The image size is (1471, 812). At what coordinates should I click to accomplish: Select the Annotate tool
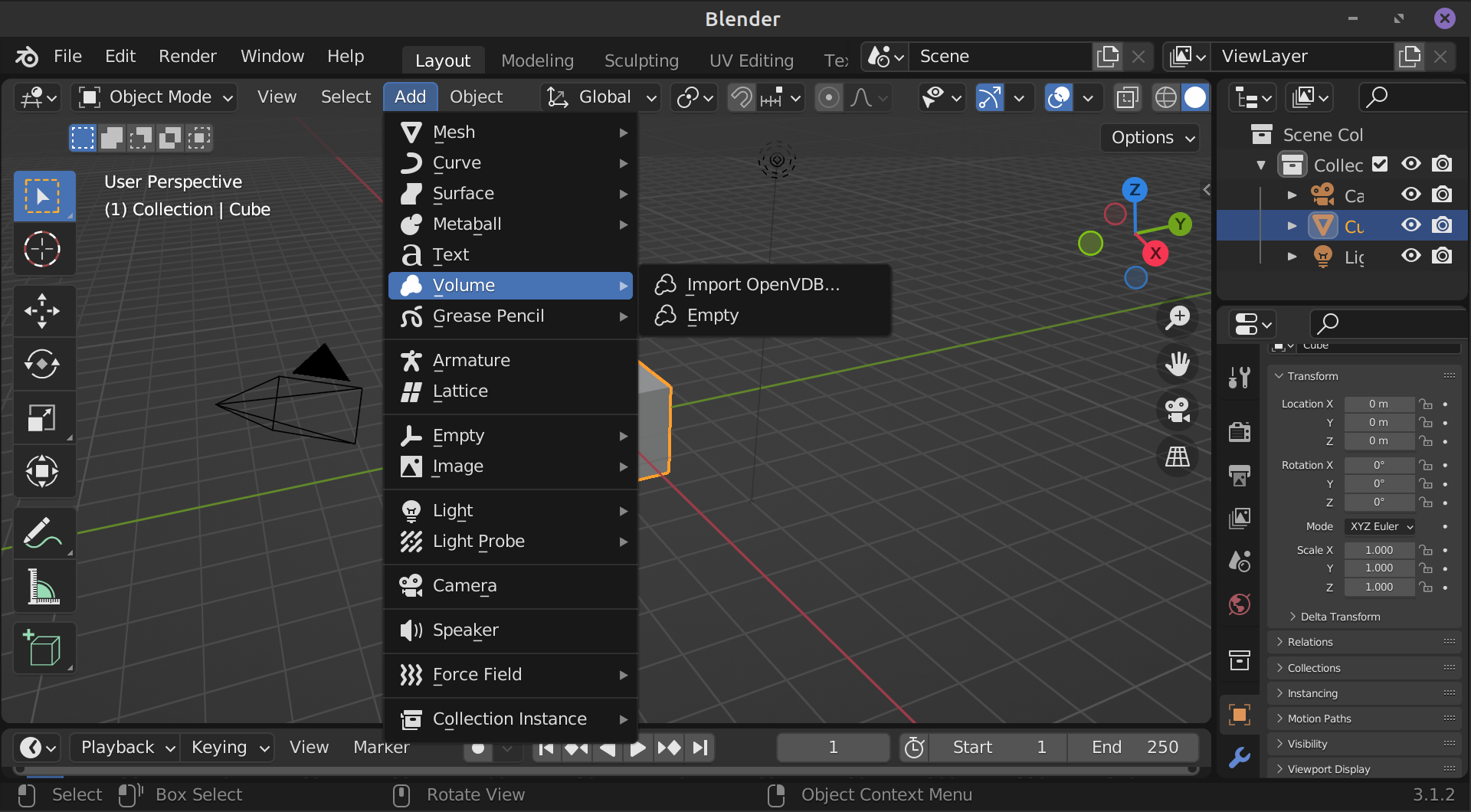[x=44, y=532]
